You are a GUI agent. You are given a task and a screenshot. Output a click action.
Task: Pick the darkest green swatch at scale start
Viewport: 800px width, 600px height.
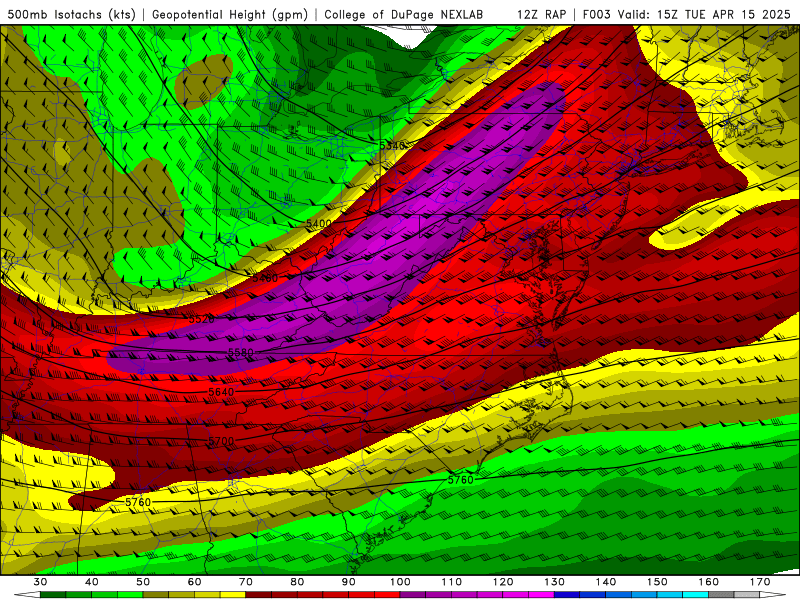(x=53, y=594)
